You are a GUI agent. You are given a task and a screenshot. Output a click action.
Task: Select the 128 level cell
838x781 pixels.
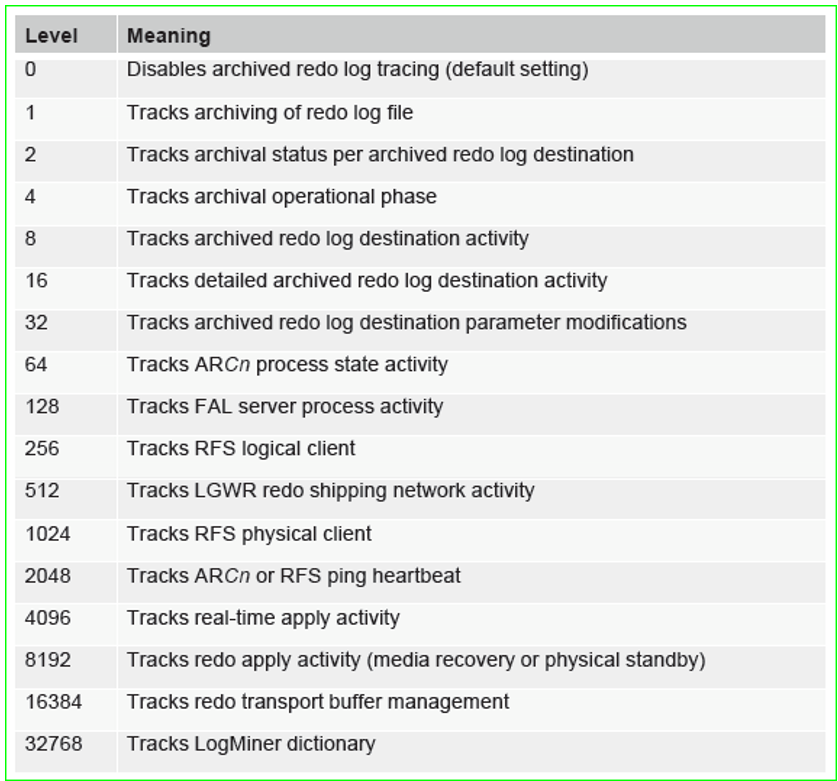pos(66,414)
